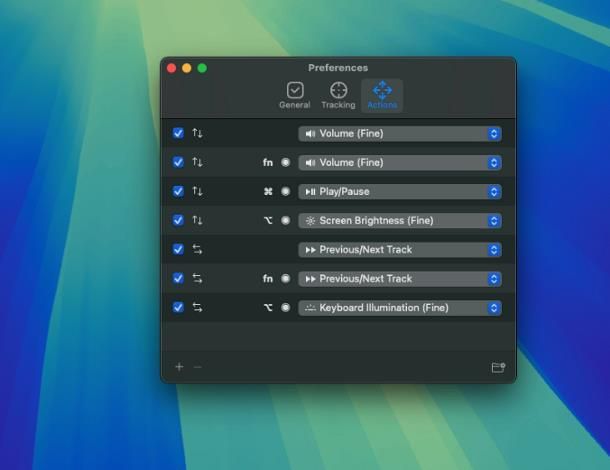The height and width of the screenshot is (470, 610).
Task: Click record-shortcut circle beside Keyboard Illumination (Fine)
Action: [286, 308]
